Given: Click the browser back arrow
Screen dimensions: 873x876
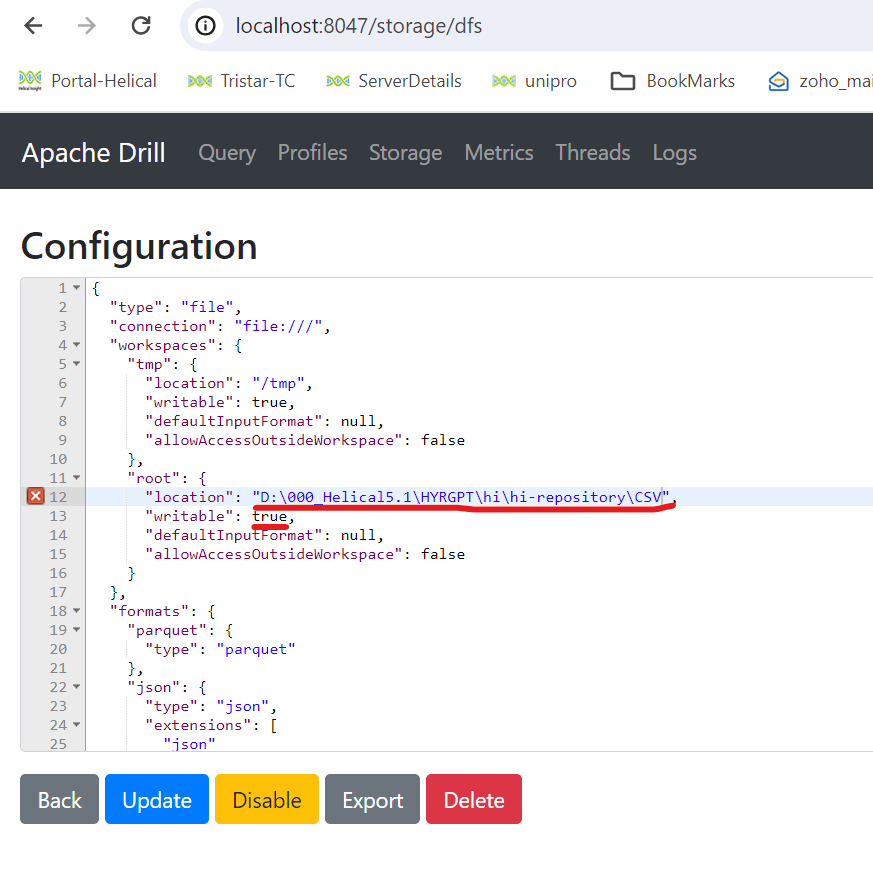Looking at the screenshot, I should point(34,26).
